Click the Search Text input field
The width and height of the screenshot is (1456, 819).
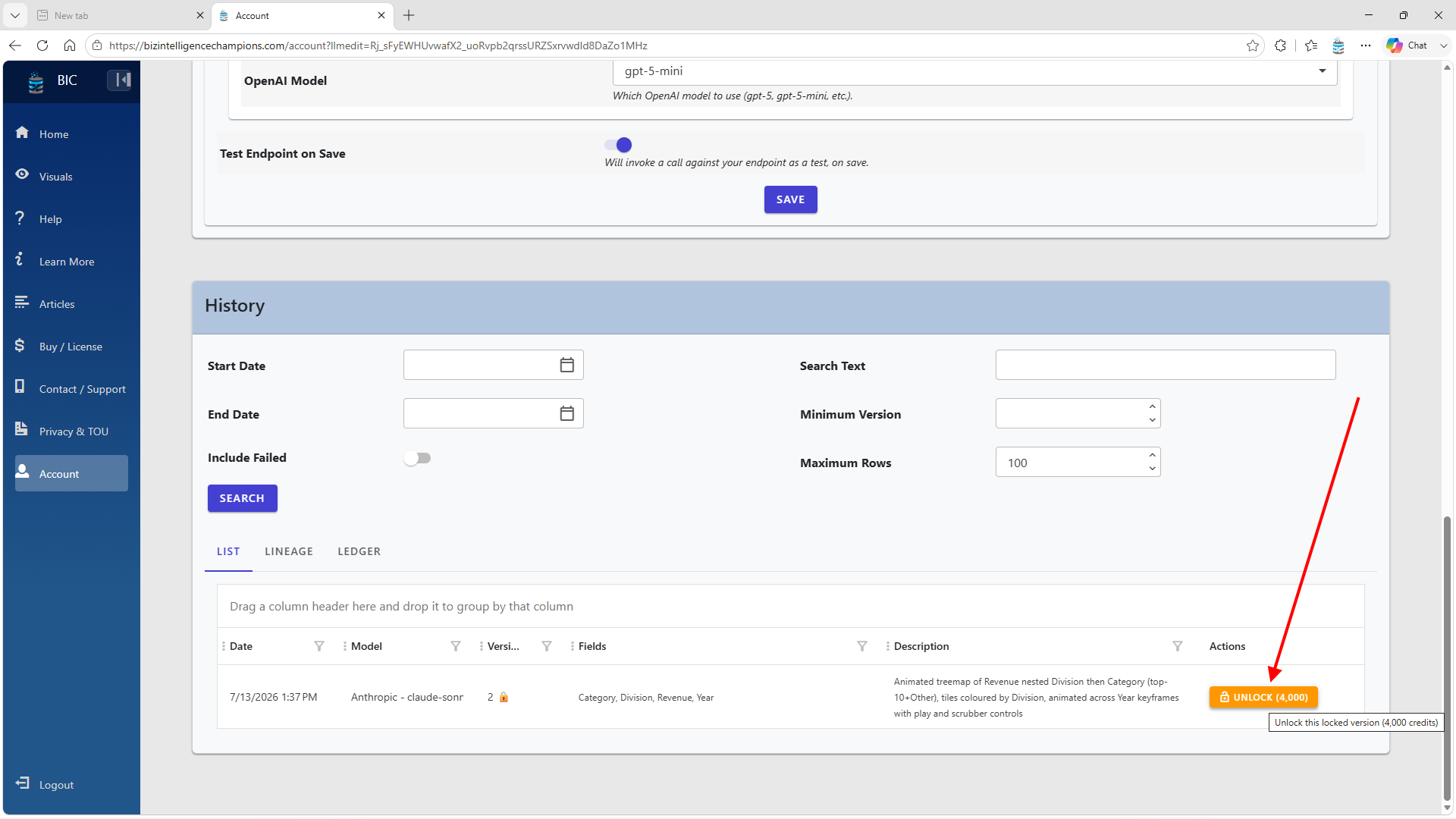(1166, 365)
